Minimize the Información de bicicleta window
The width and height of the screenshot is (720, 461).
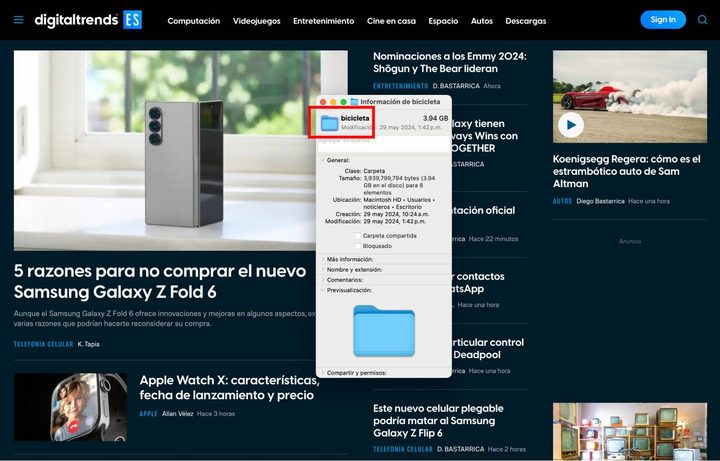(x=333, y=101)
